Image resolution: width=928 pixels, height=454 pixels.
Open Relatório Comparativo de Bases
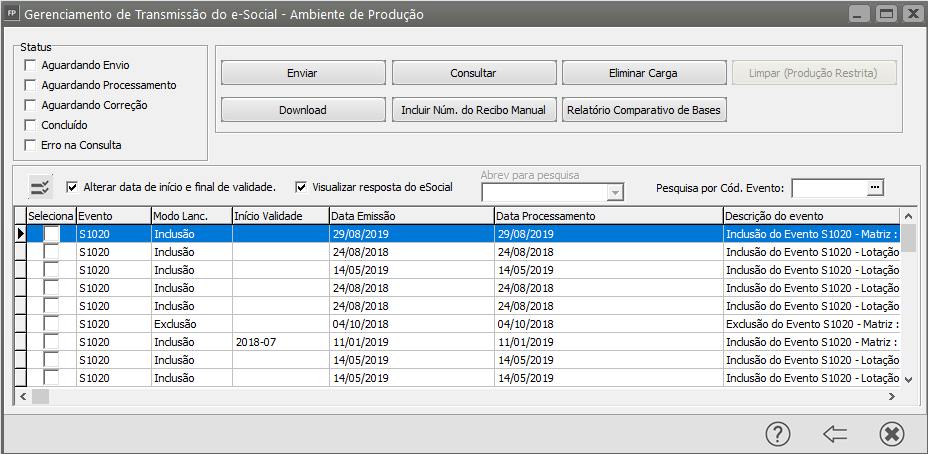click(643, 110)
